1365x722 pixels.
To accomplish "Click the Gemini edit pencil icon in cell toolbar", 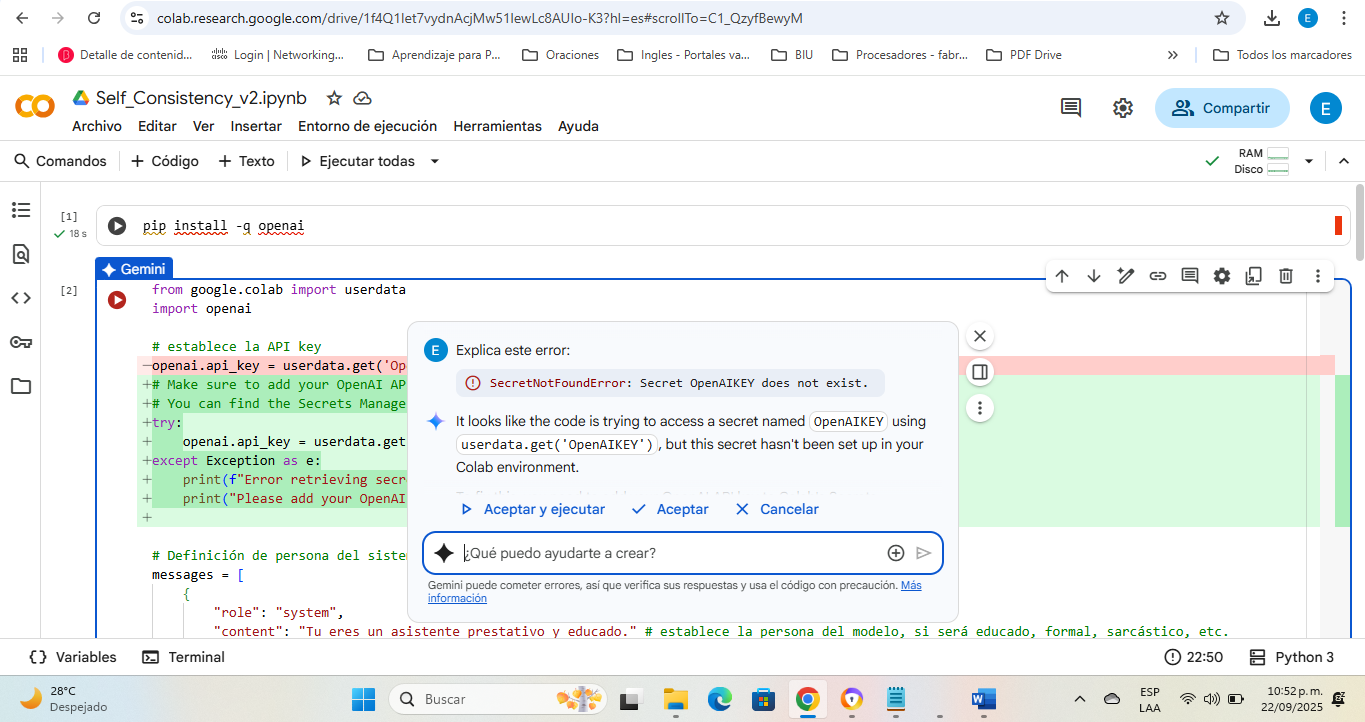I will point(1126,276).
